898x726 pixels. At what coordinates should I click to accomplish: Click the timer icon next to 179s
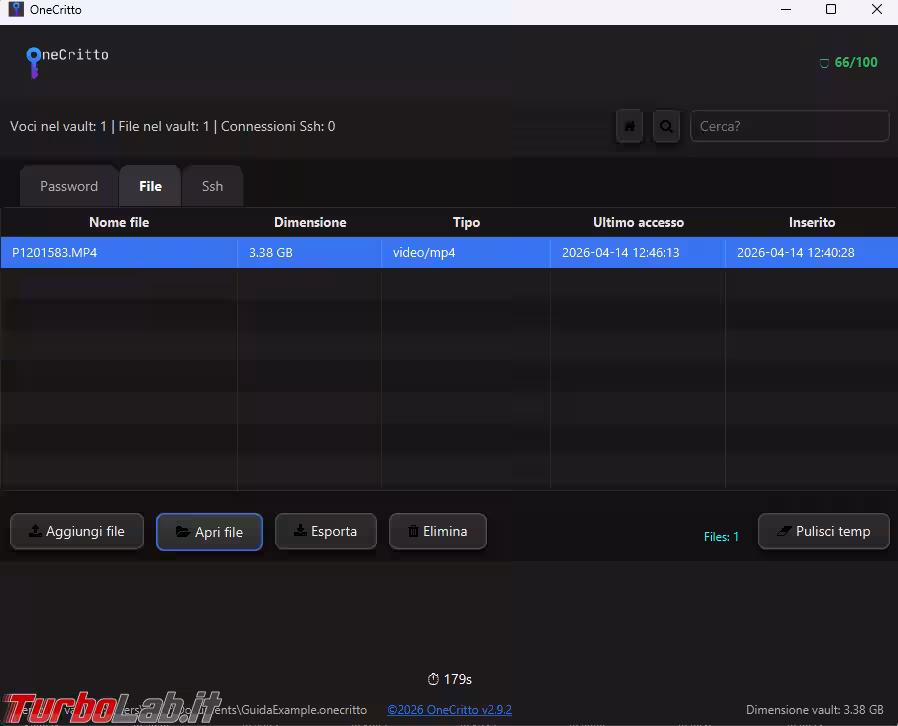click(434, 679)
